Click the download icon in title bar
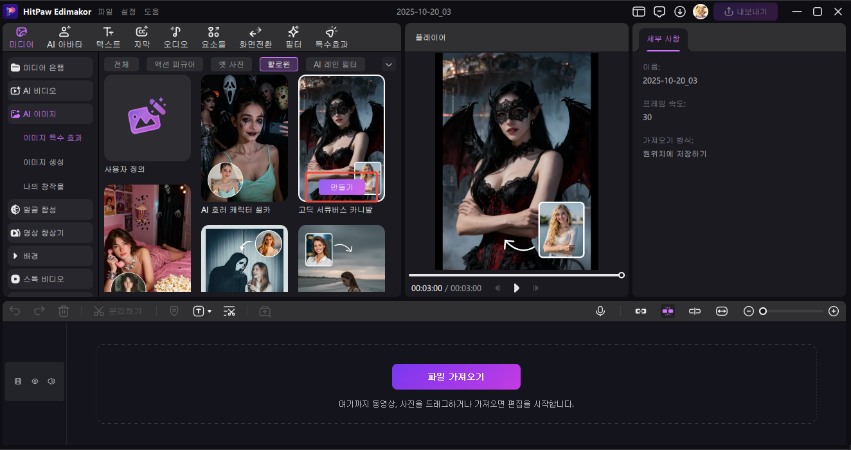Viewport: 851px width, 450px height. (680, 12)
